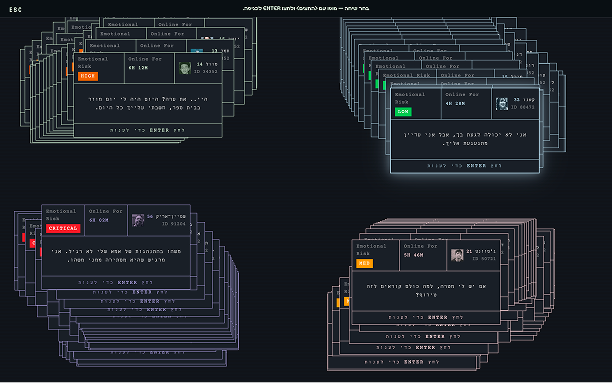Click the ESC button in the top bar

pos(15,10)
